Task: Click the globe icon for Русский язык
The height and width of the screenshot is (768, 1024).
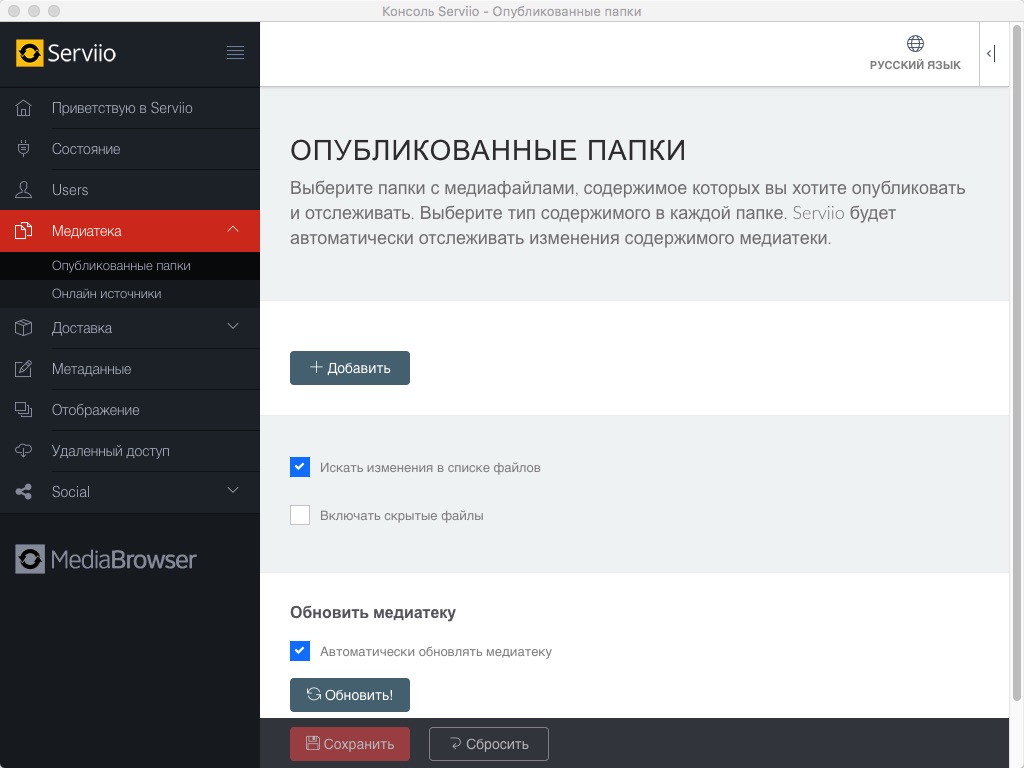Action: [914, 44]
